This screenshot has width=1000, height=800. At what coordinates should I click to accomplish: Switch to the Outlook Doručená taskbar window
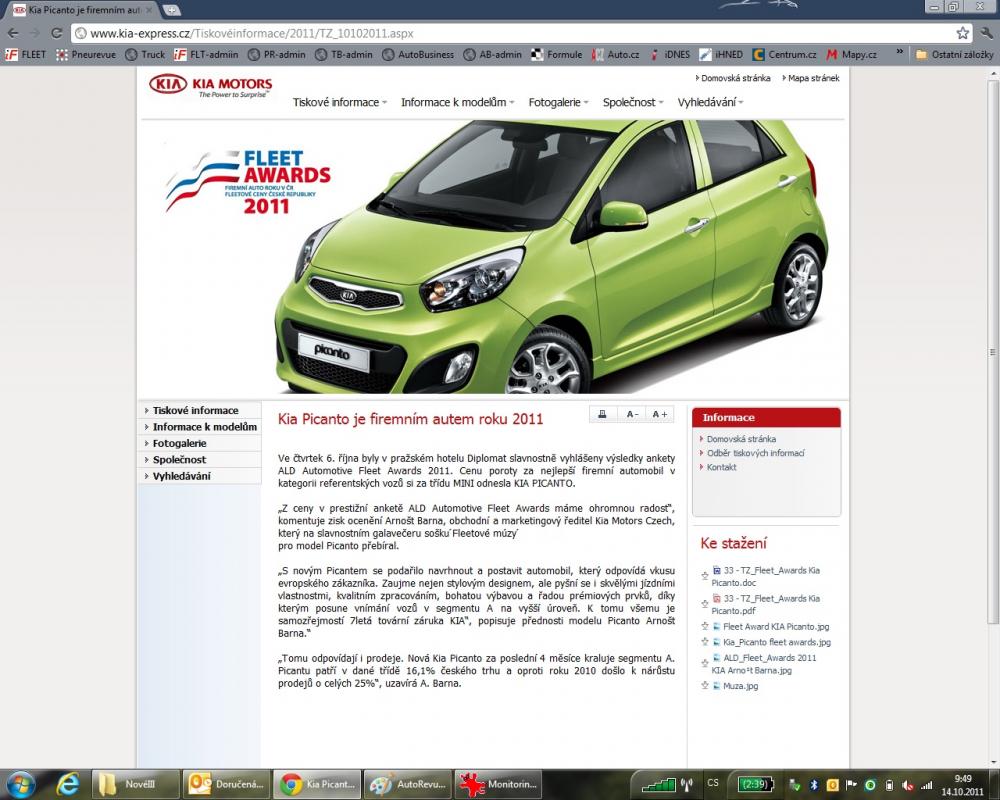tap(224, 784)
